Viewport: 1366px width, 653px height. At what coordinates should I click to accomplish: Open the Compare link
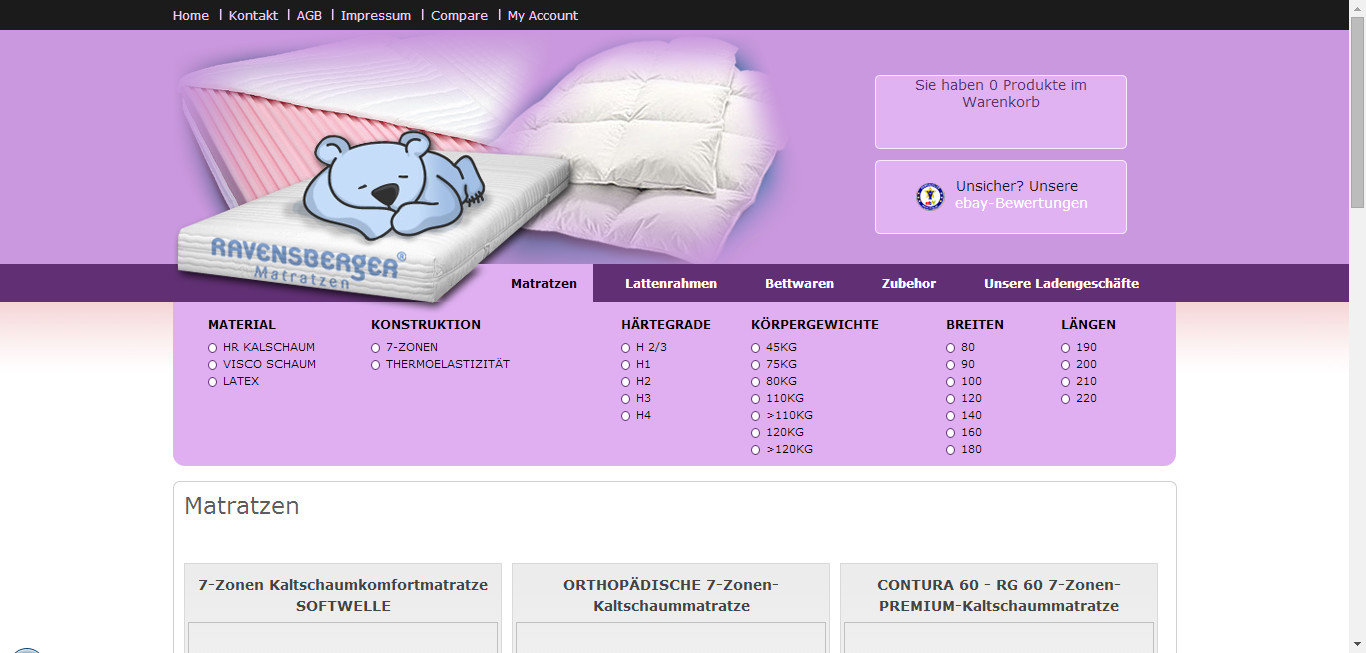coord(459,15)
